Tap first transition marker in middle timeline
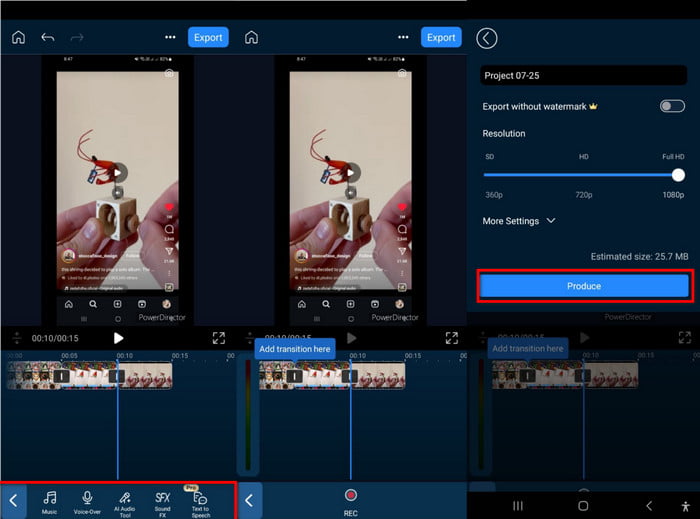700x519 pixels. 294,376
